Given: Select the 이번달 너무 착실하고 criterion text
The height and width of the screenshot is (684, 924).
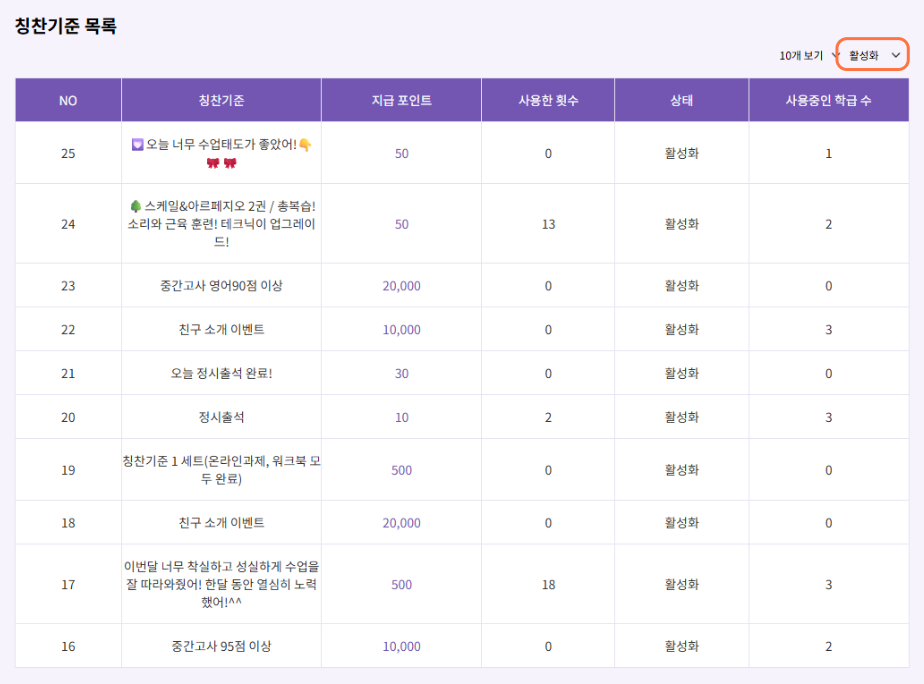Looking at the screenshot, I should 221,584.
